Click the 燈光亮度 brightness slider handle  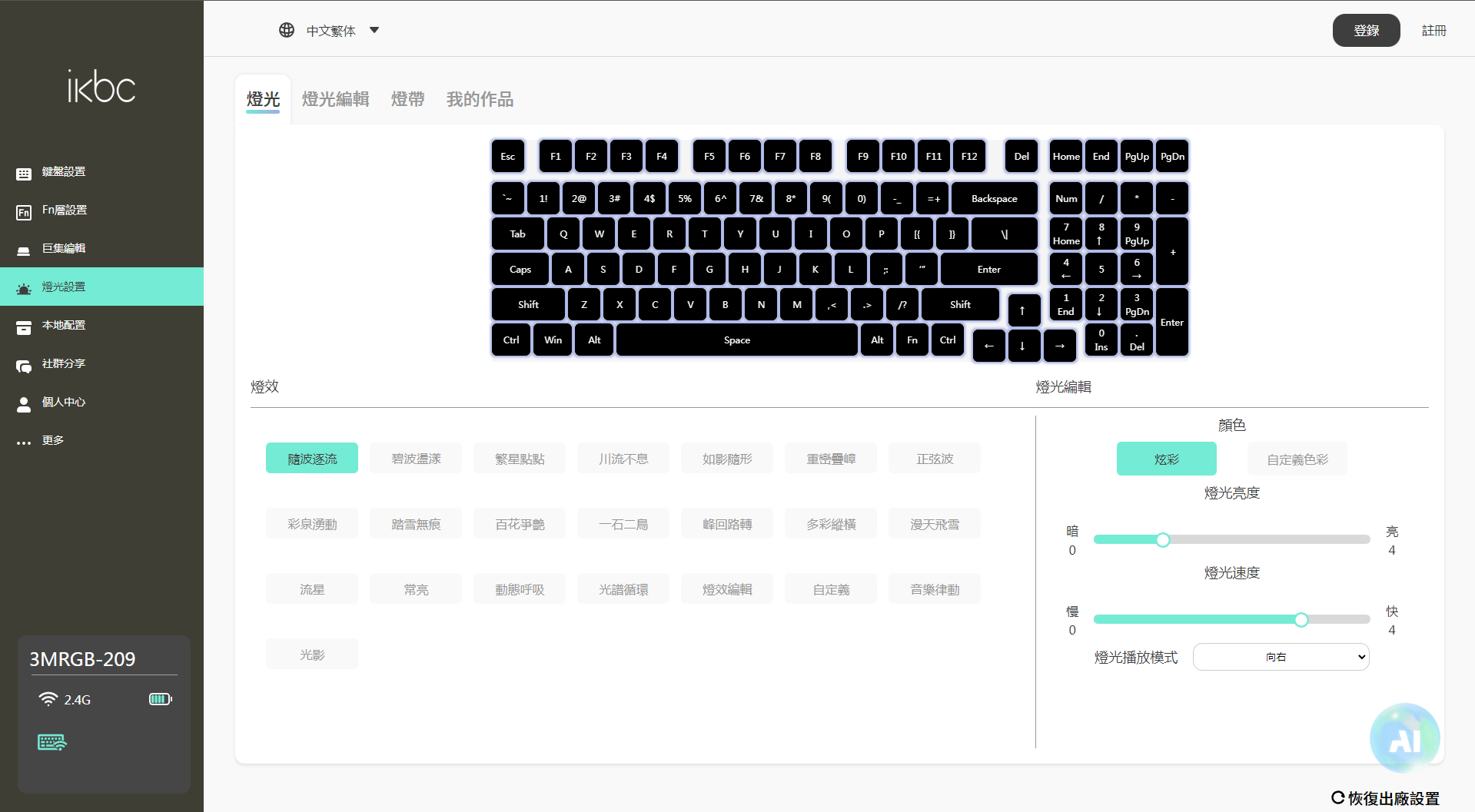click(1163, 540)
